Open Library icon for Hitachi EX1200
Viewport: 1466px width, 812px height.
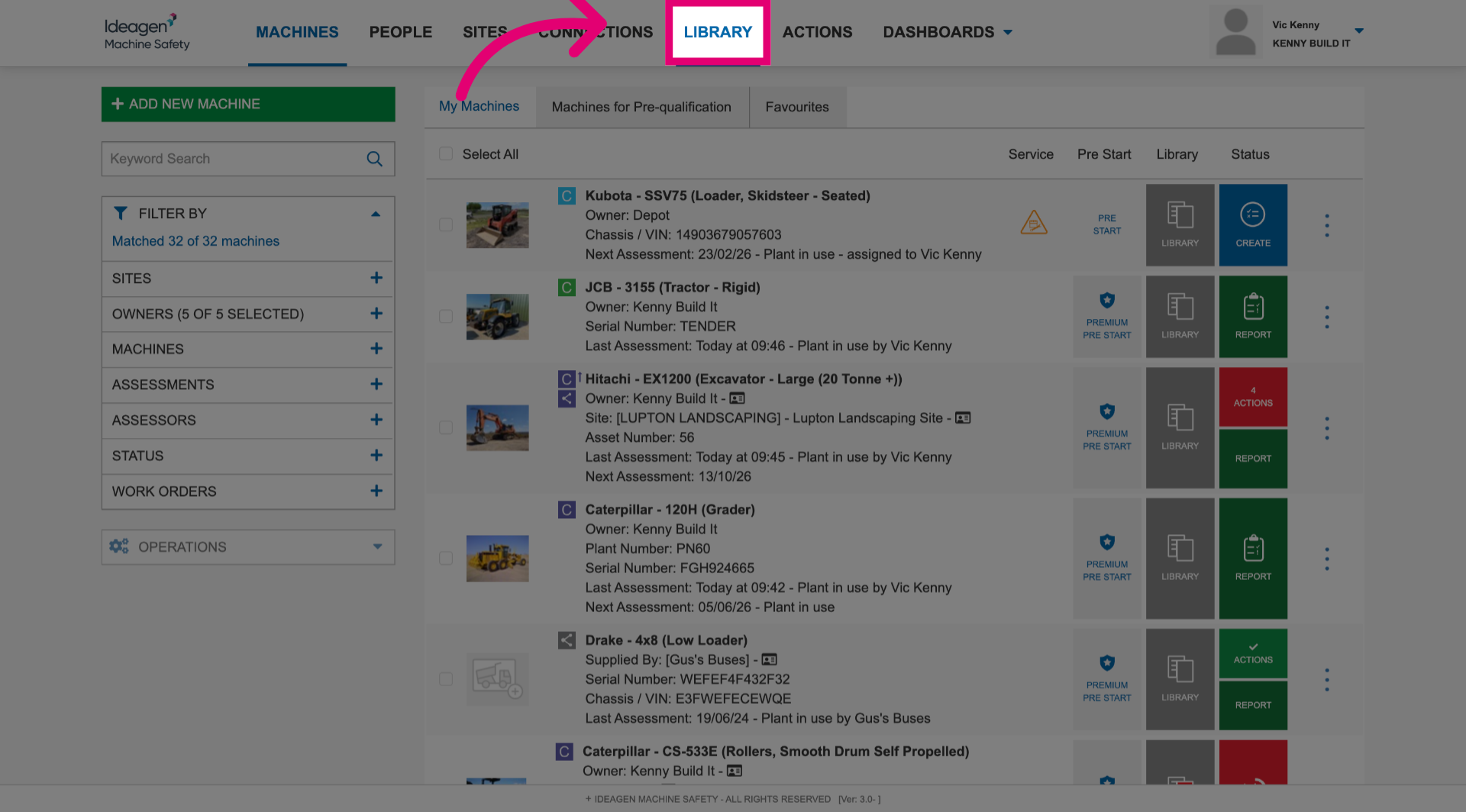1180,427
